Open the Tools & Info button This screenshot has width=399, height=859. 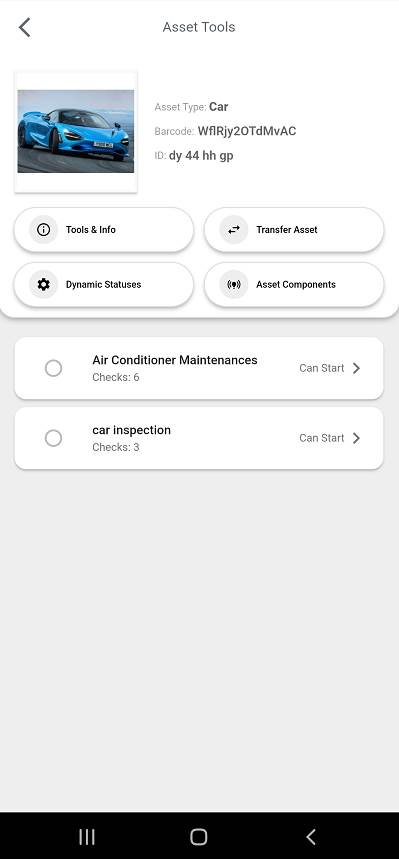(x=104, y=230)
